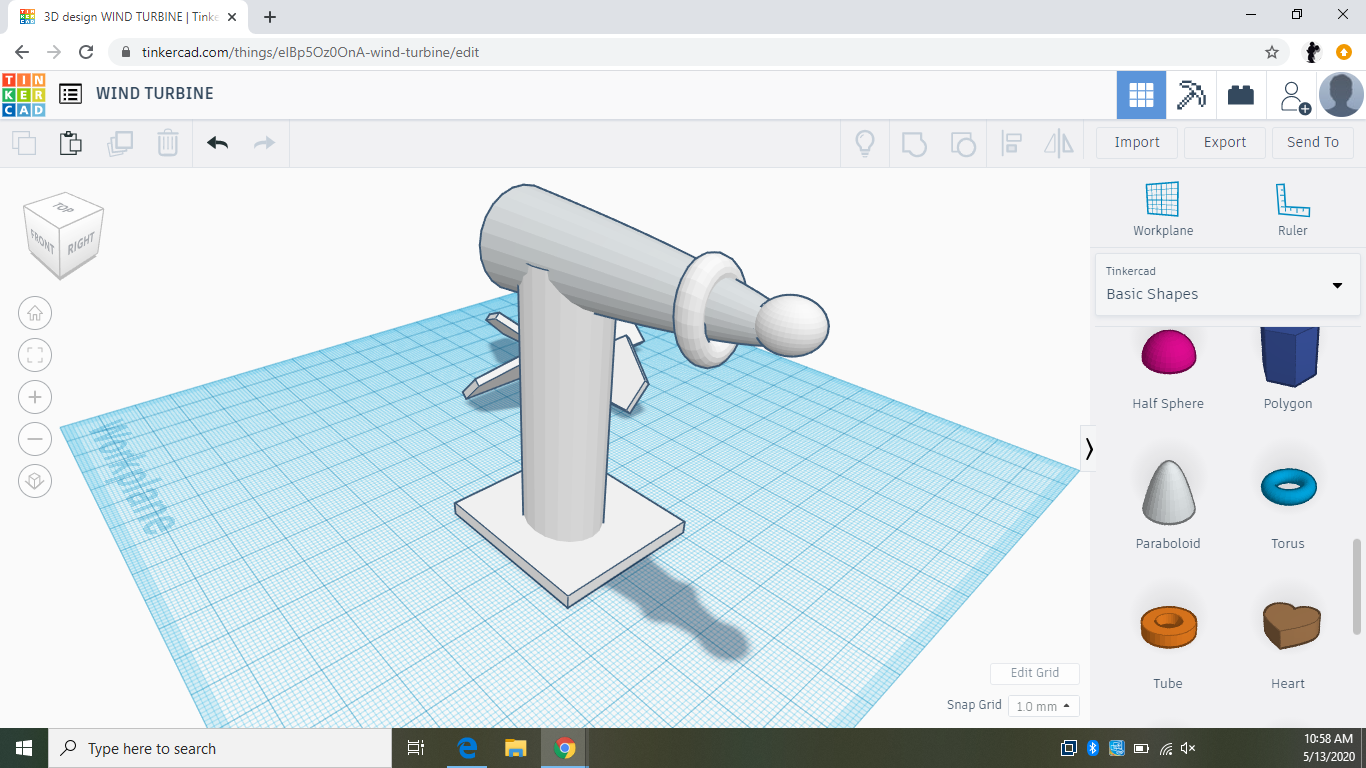Open the Snap Grid 1.0 mm dropdown
The image size is (1366, 768).
pyautogui.click(x=1043, y=706)
